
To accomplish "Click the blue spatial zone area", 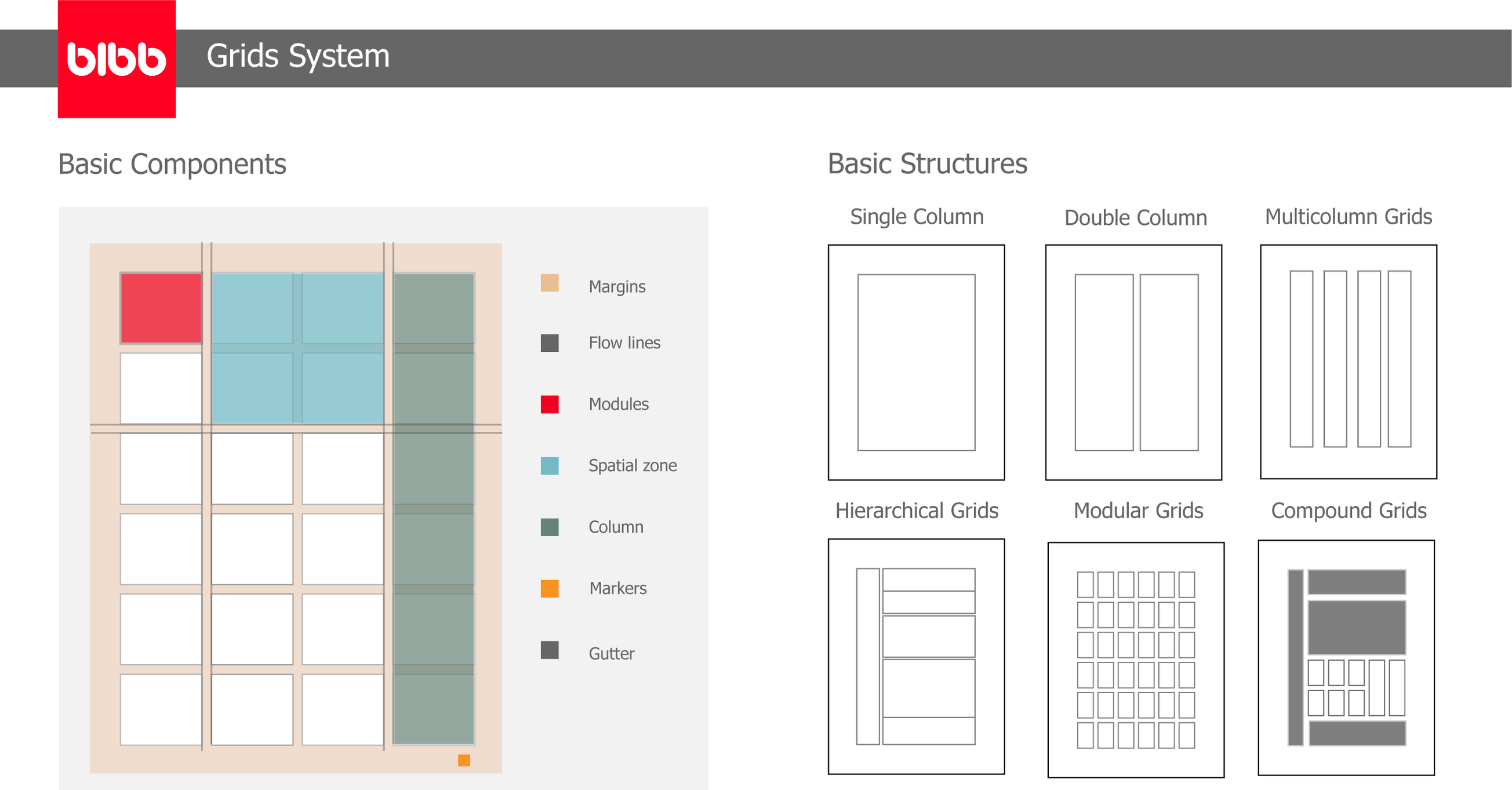I will coord(297,348).
